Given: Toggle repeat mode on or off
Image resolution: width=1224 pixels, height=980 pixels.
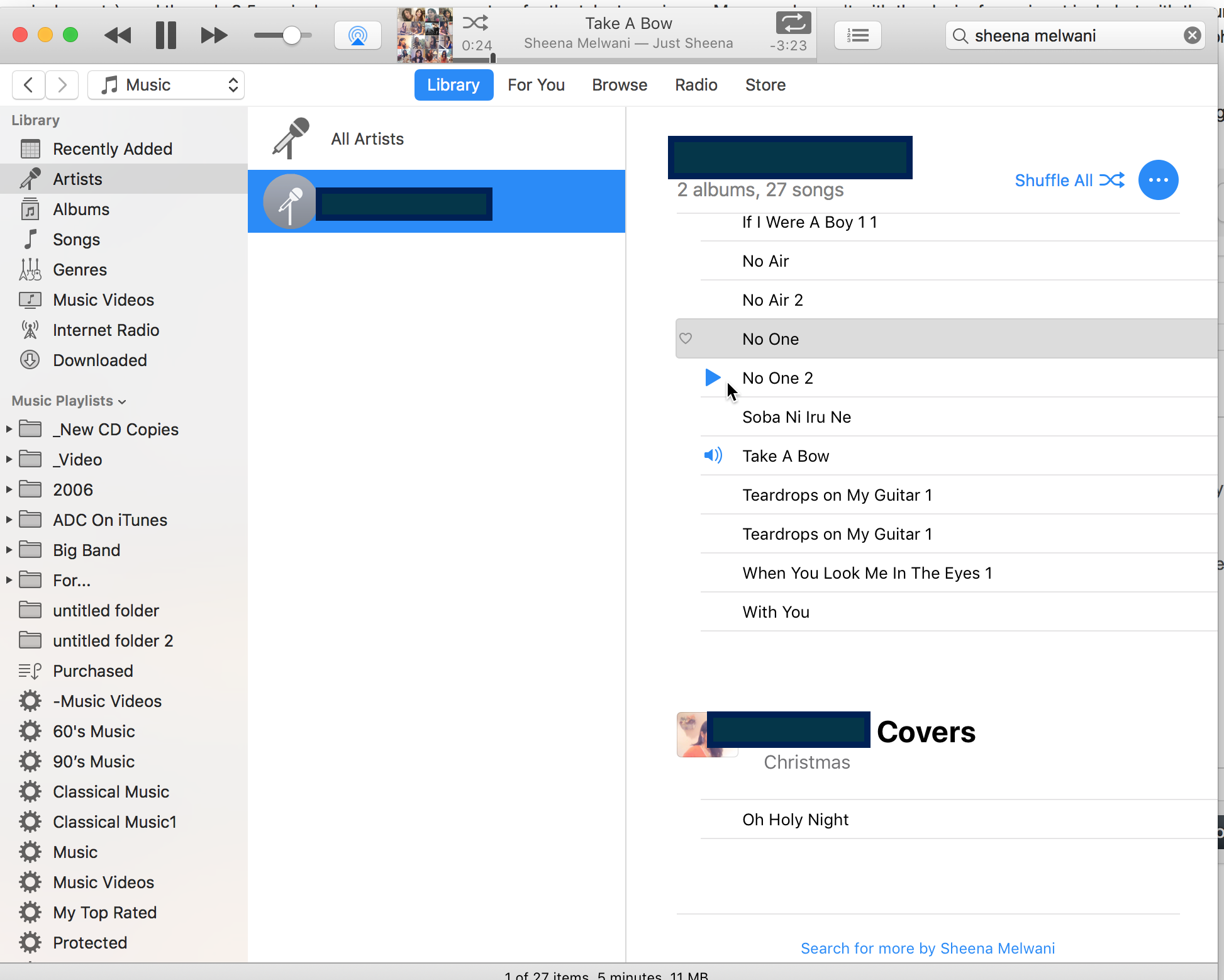Looking at the screenshot, I should 793,23.
